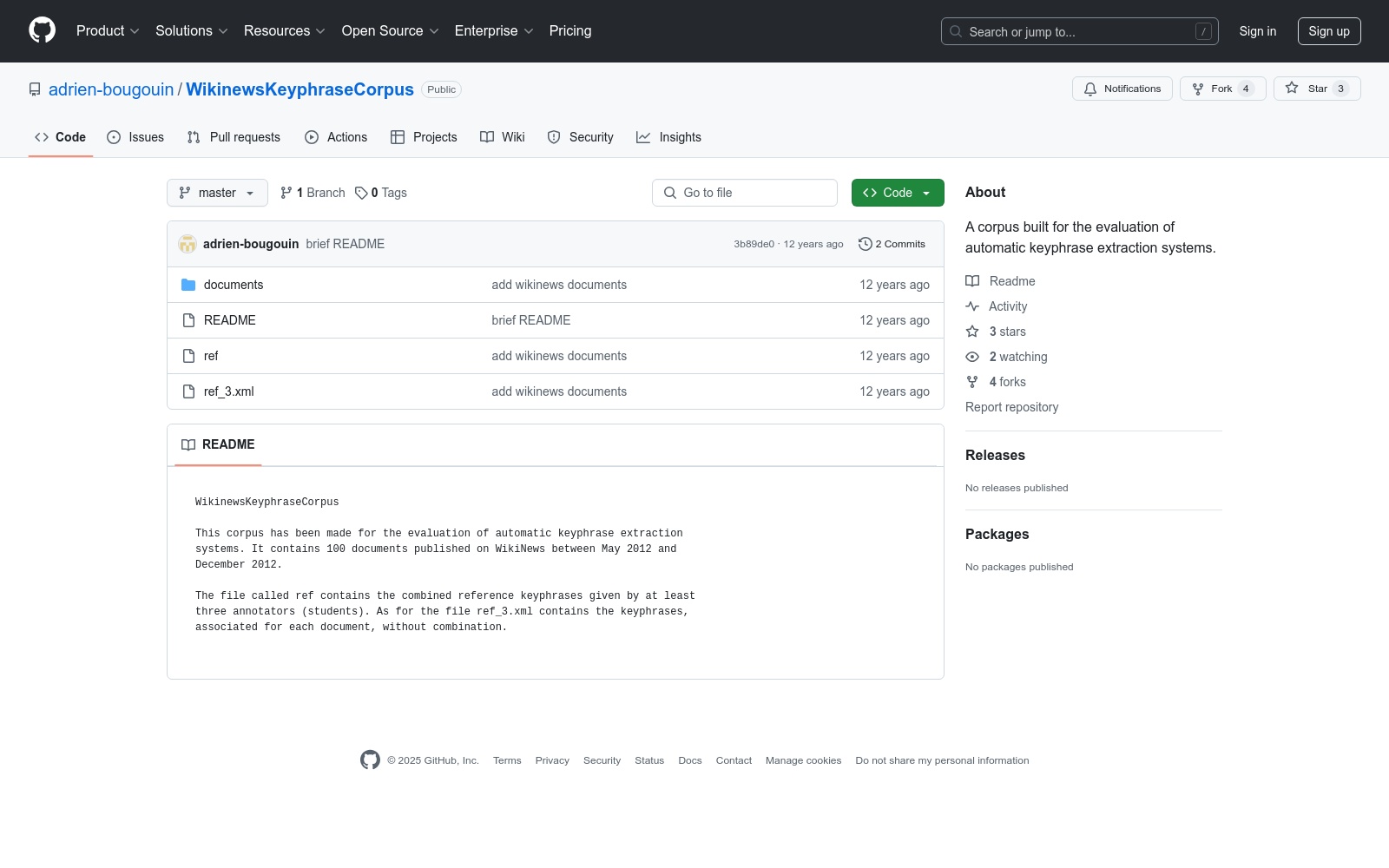Viewport: 1389px width, 868px height.
Task: Click Do not share my personal information
Action: pyautogui.click(x=942, y=760)
